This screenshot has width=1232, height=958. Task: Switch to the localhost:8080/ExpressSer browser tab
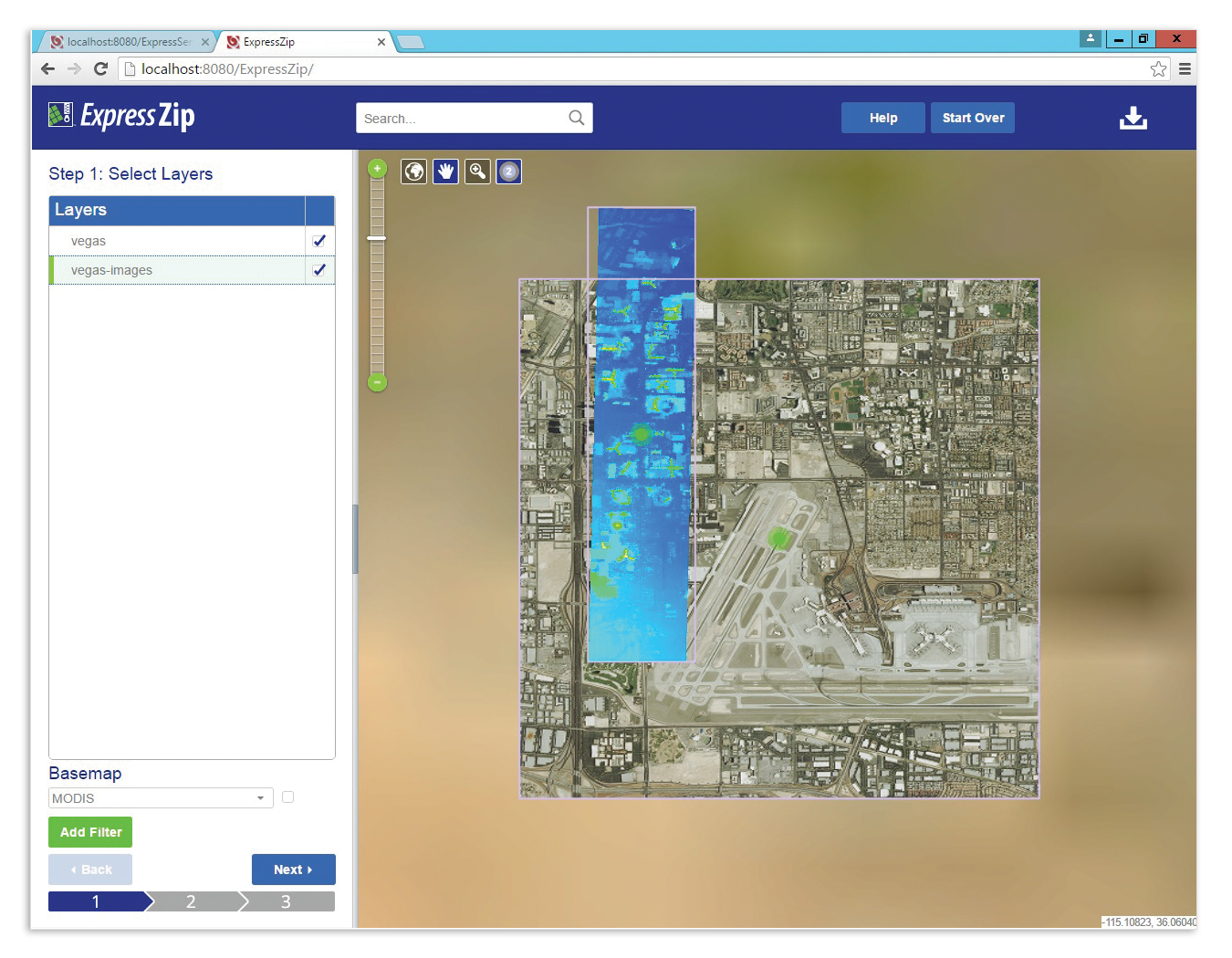tap(128, 42)
